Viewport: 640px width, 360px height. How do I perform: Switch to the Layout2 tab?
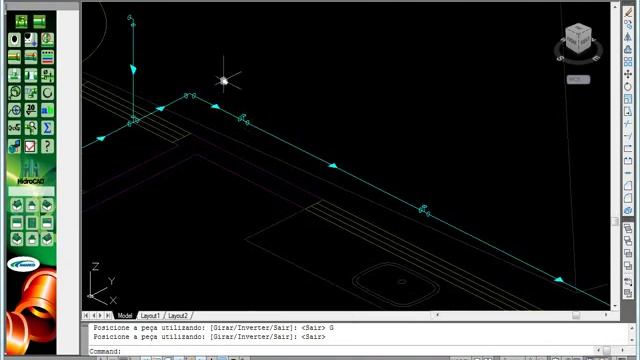(178, 316)
